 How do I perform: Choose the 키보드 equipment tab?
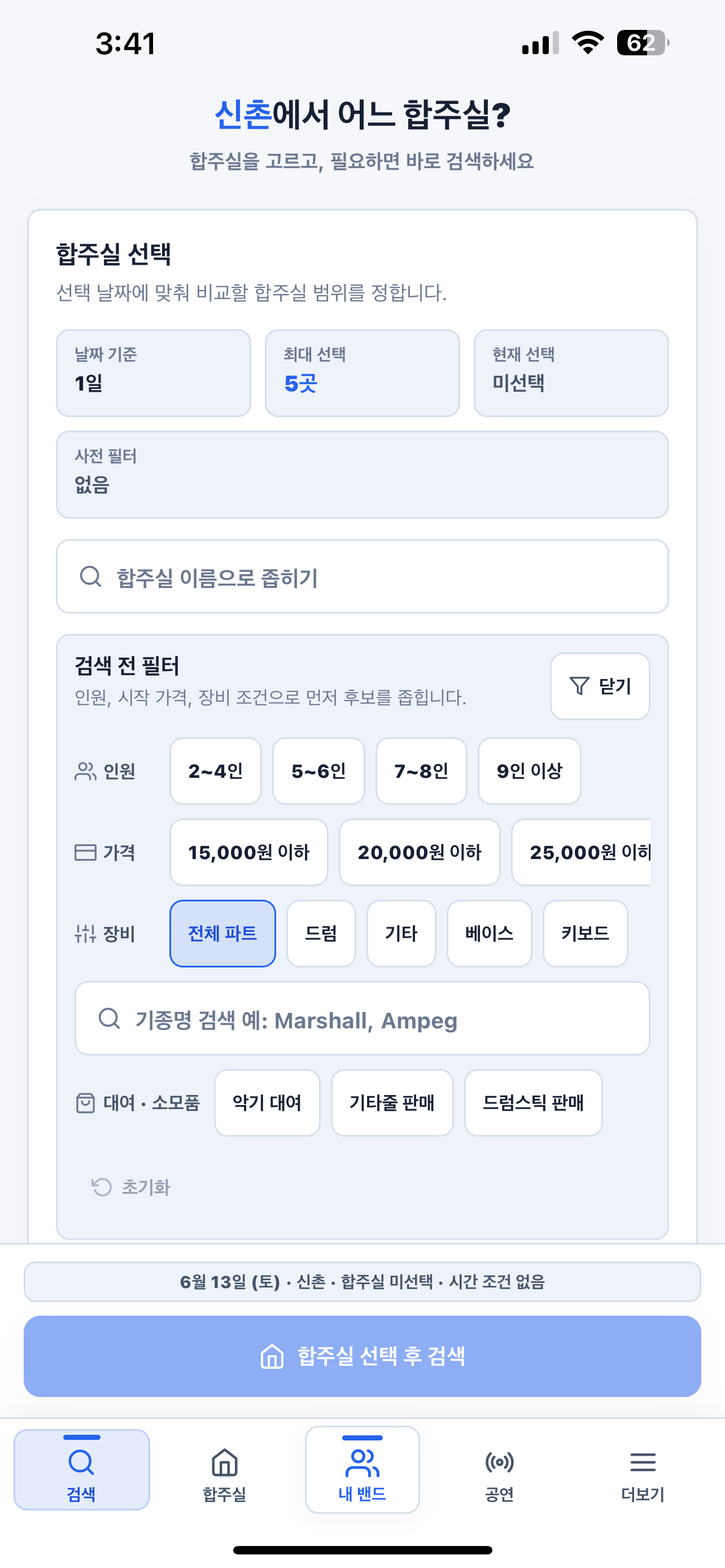(585, 933)
